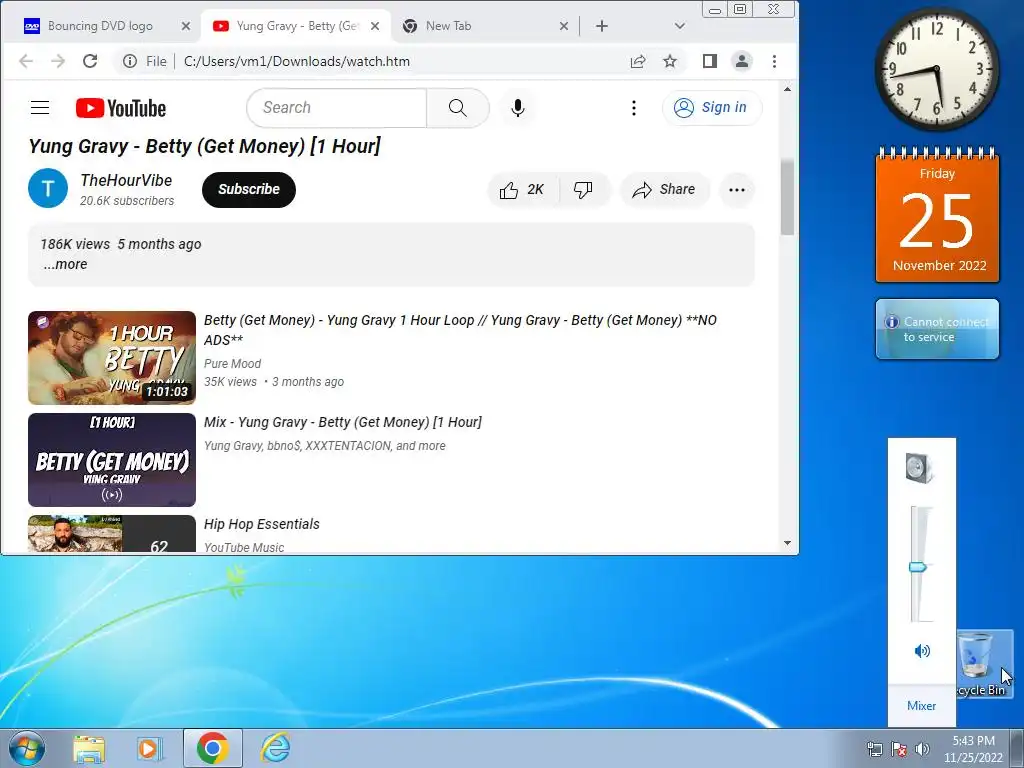Click the Sign in button

(x=712, y=108)
